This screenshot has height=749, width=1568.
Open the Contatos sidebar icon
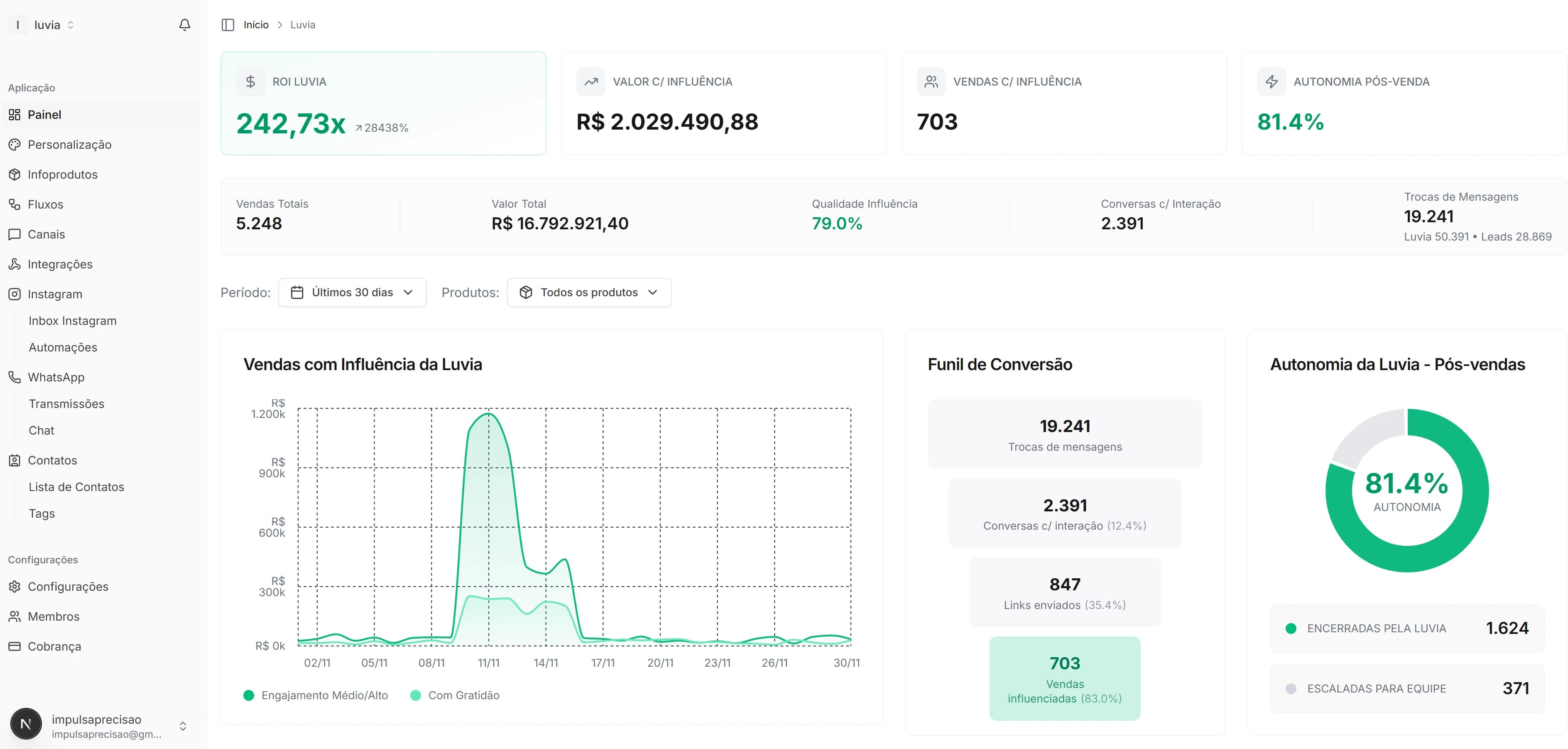click(15, 460)
